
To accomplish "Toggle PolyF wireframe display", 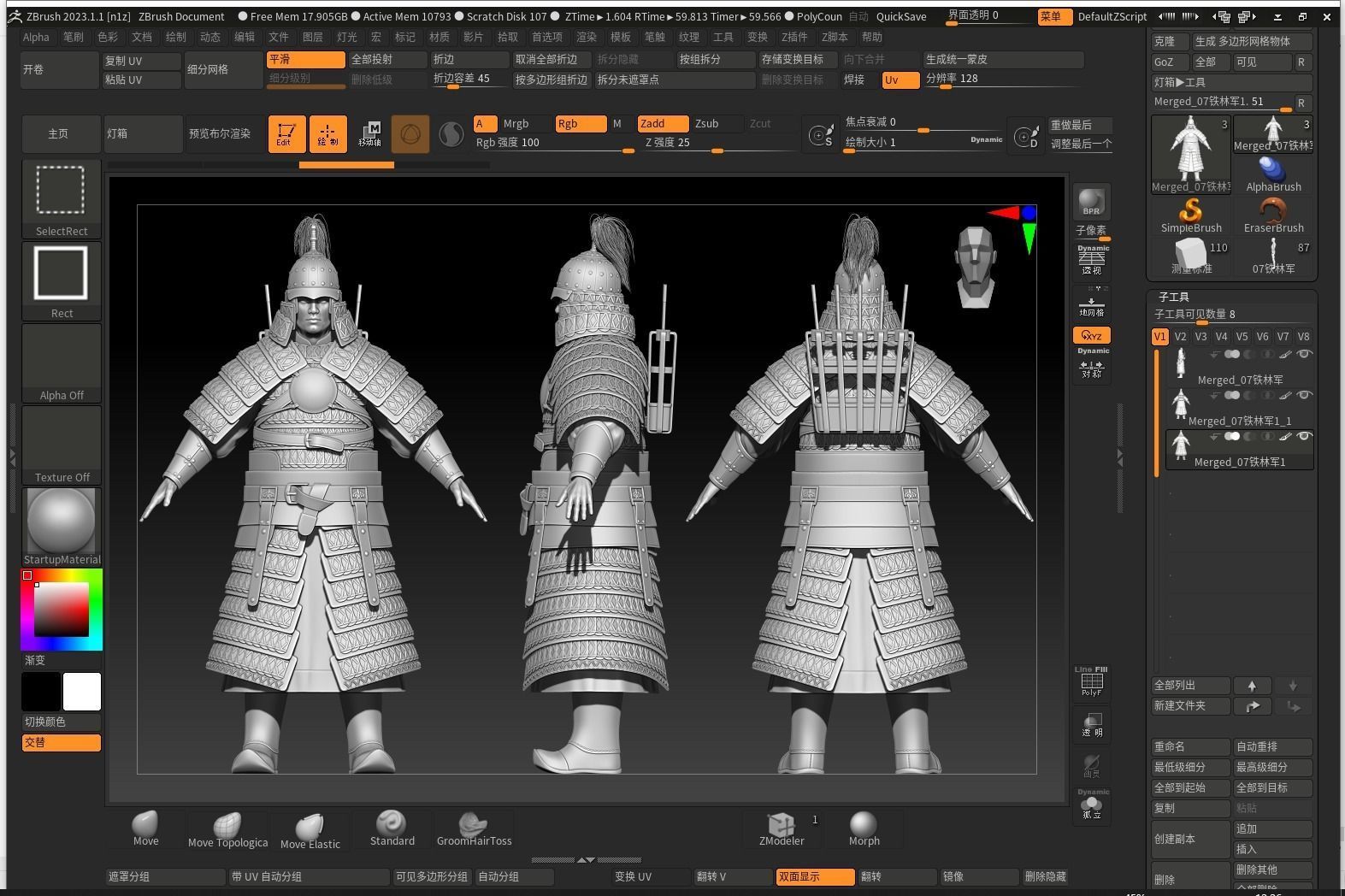I will click(1091, 681).
